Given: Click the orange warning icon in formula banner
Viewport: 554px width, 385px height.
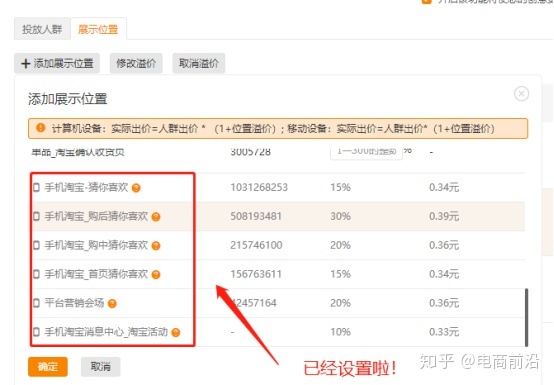Looking at the screenshot, I should pos(41,128).
